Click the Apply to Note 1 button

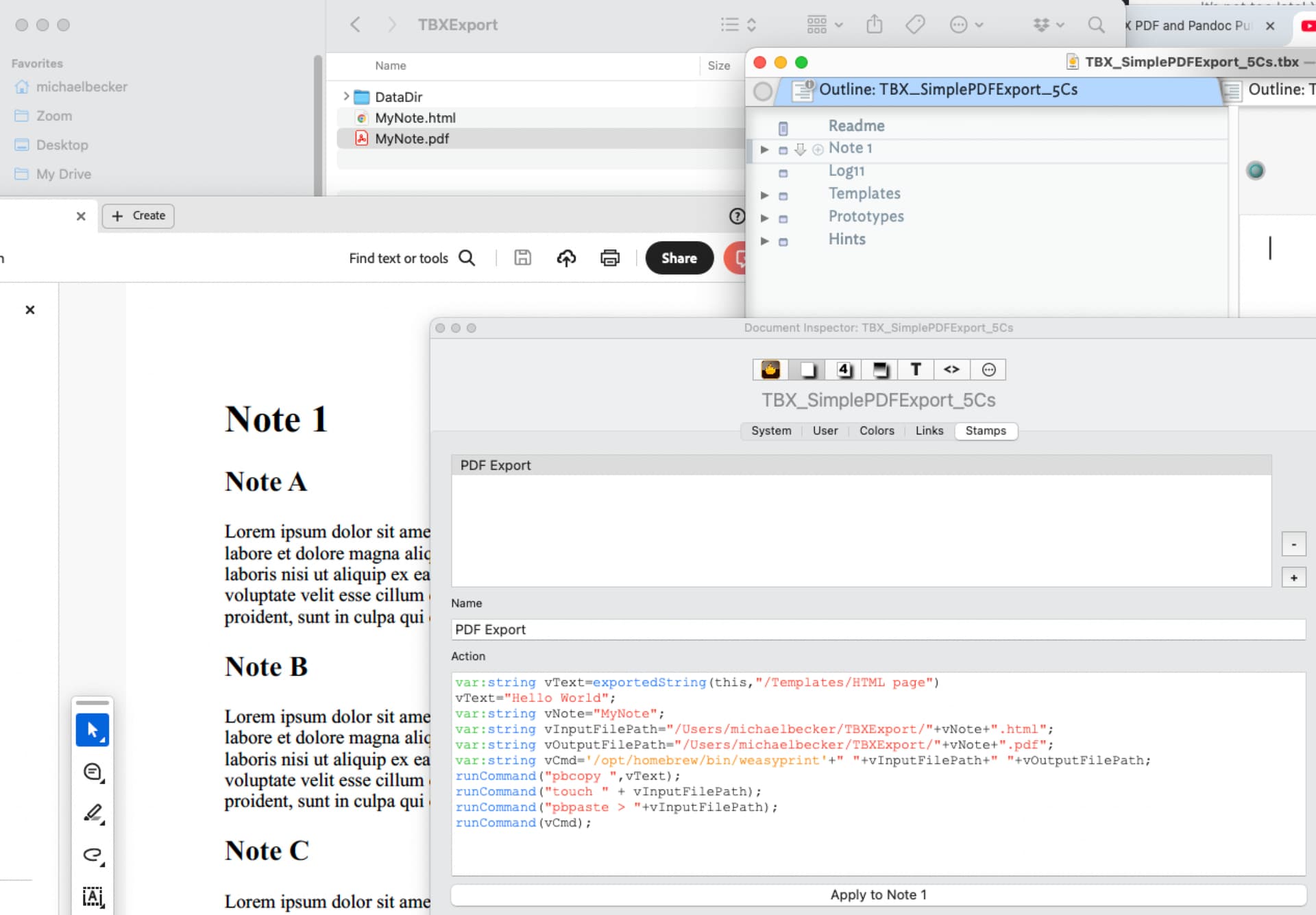[878, 894]
